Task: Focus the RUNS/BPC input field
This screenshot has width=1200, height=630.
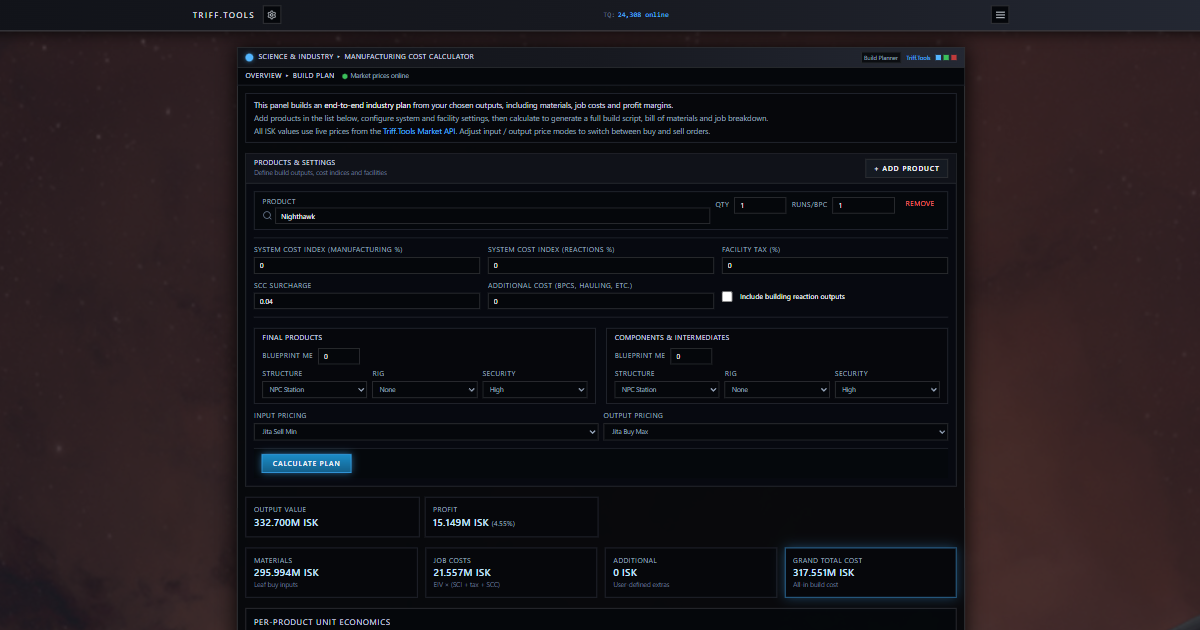Action: (863, 205)
